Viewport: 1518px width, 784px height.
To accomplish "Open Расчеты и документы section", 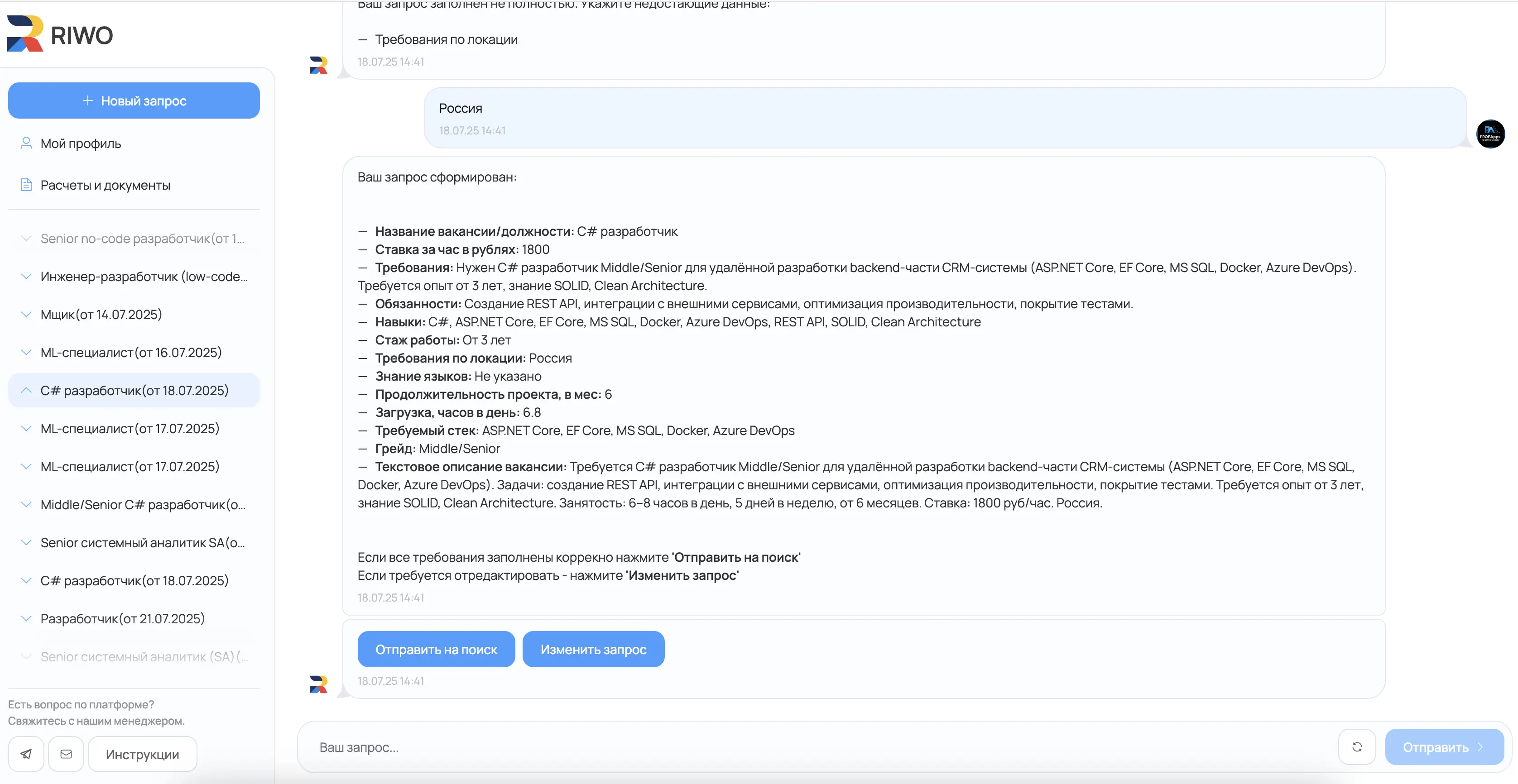I will pos(106,185).
